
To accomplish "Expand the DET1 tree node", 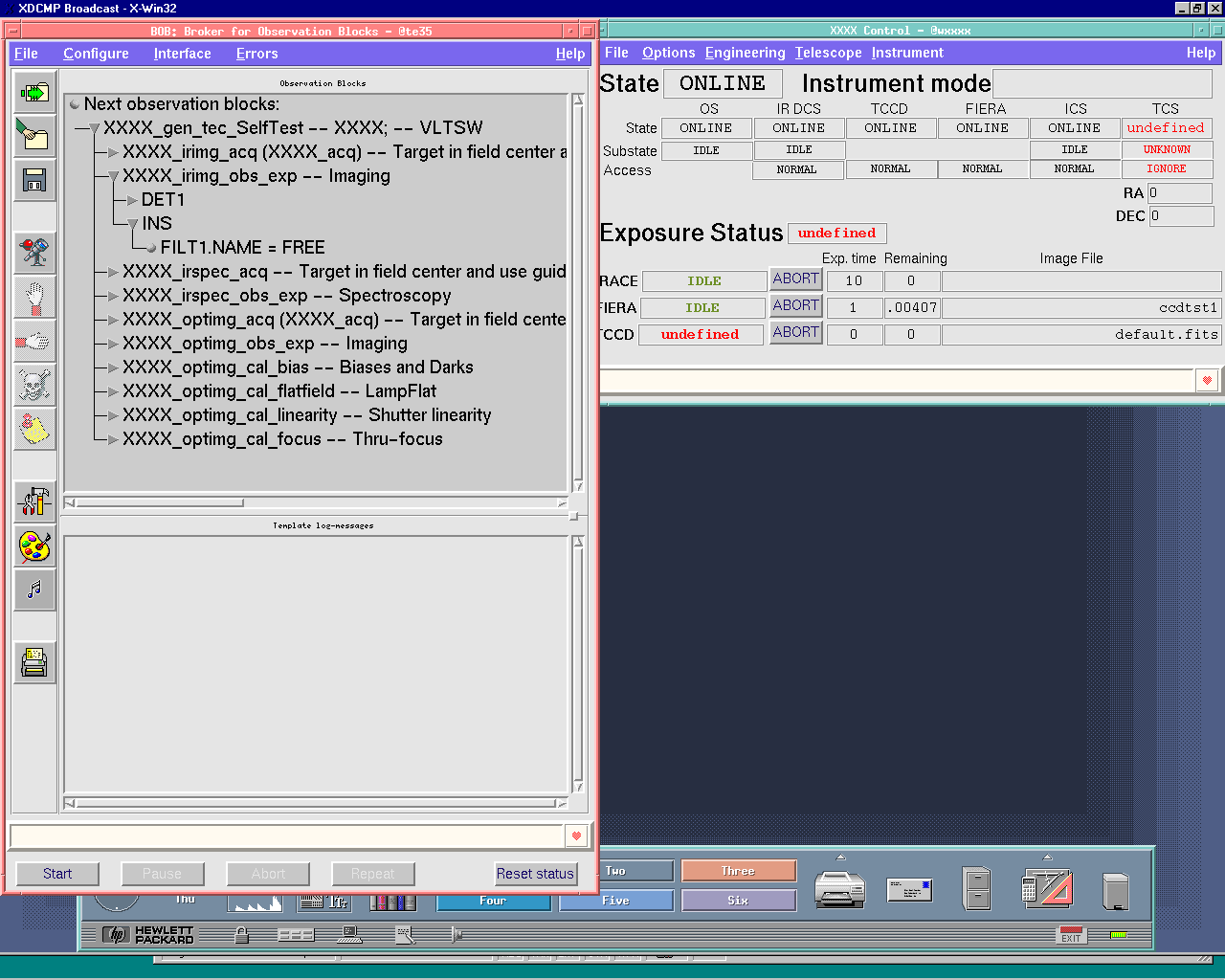I will click(133, 200).
